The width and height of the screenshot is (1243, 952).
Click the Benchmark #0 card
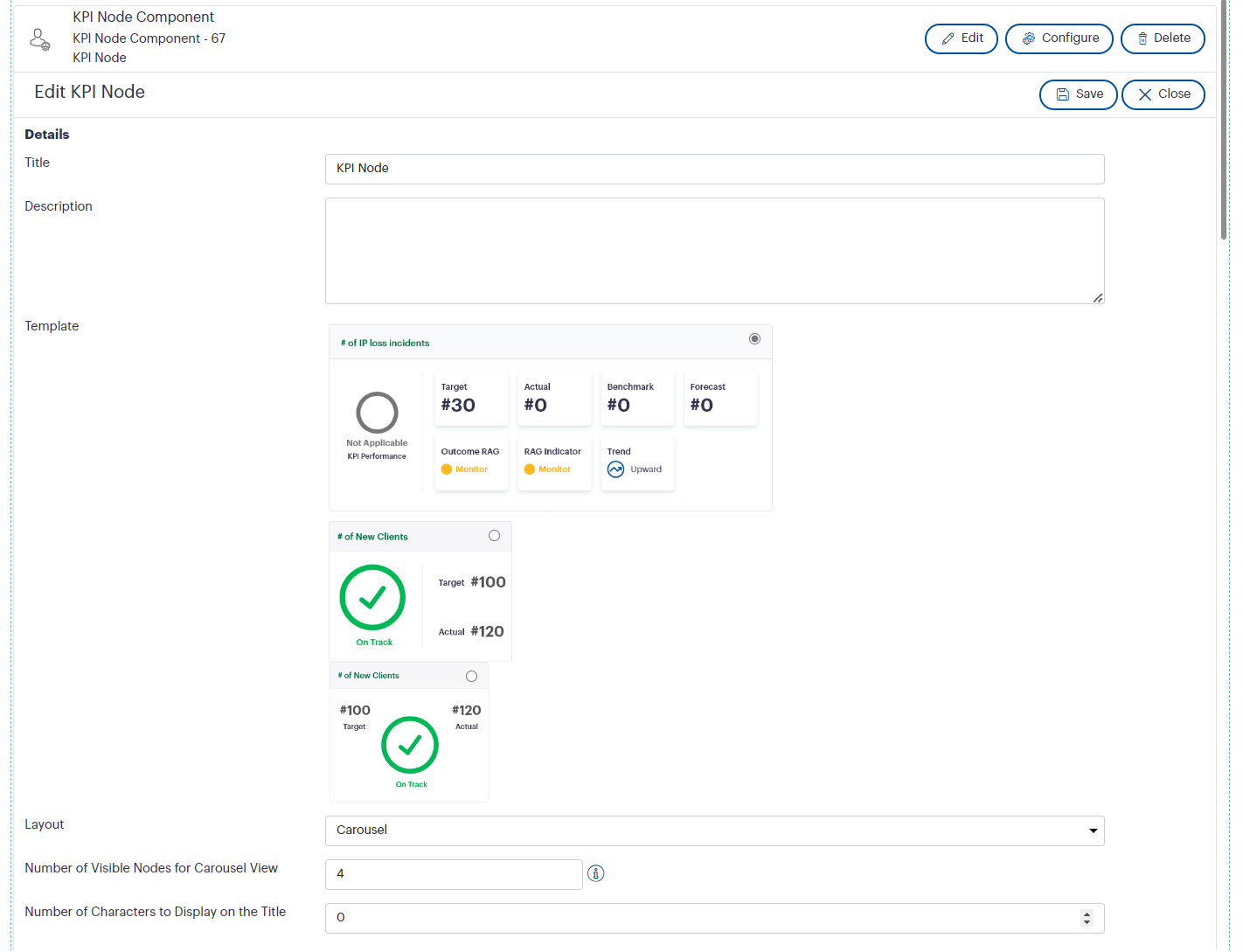point(637,399)
